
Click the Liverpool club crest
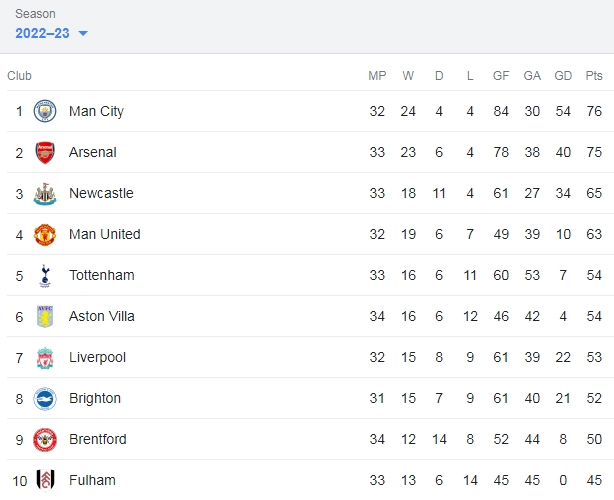tap(45, 357)
